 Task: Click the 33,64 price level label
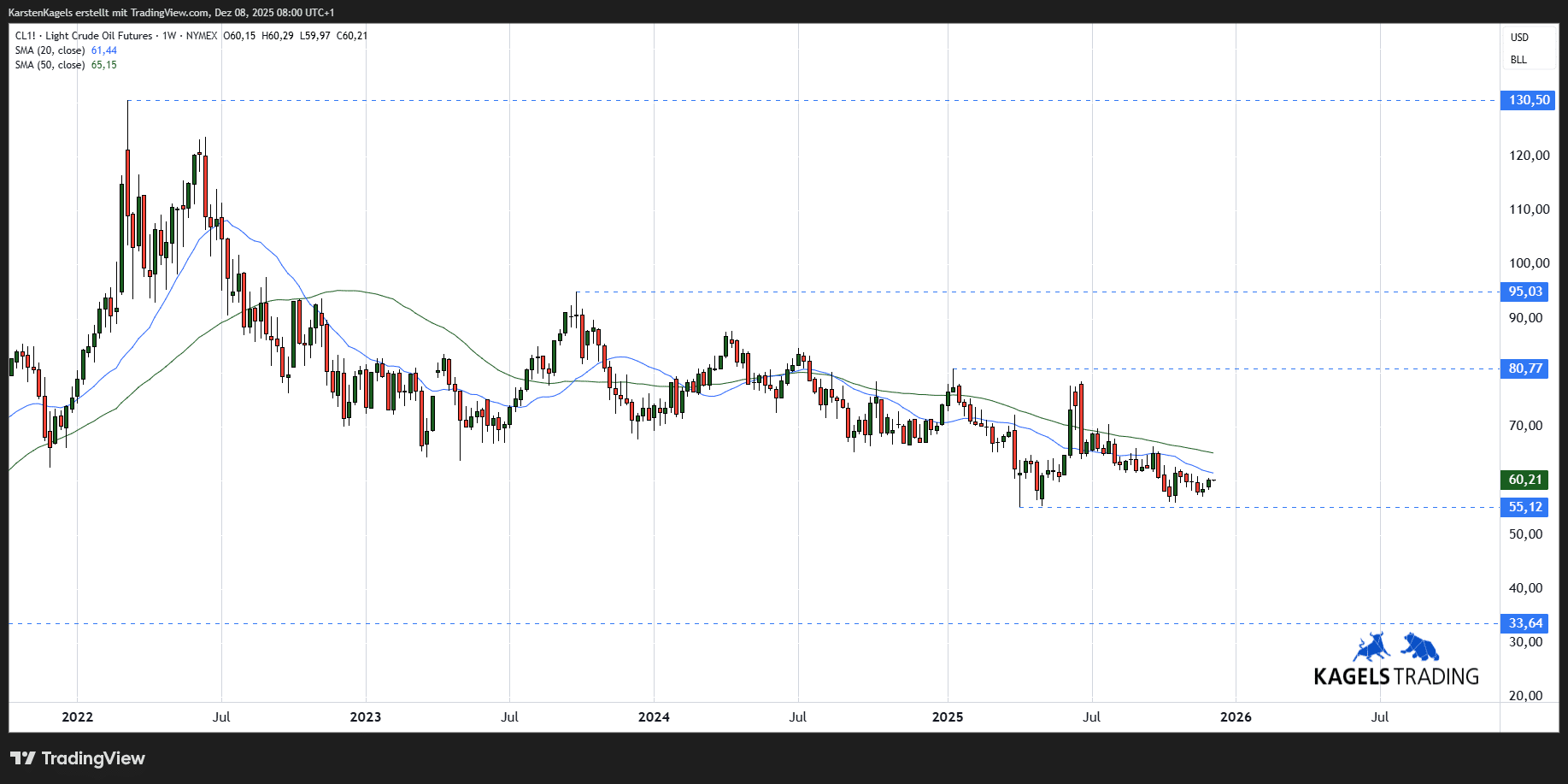[1525, 623]
